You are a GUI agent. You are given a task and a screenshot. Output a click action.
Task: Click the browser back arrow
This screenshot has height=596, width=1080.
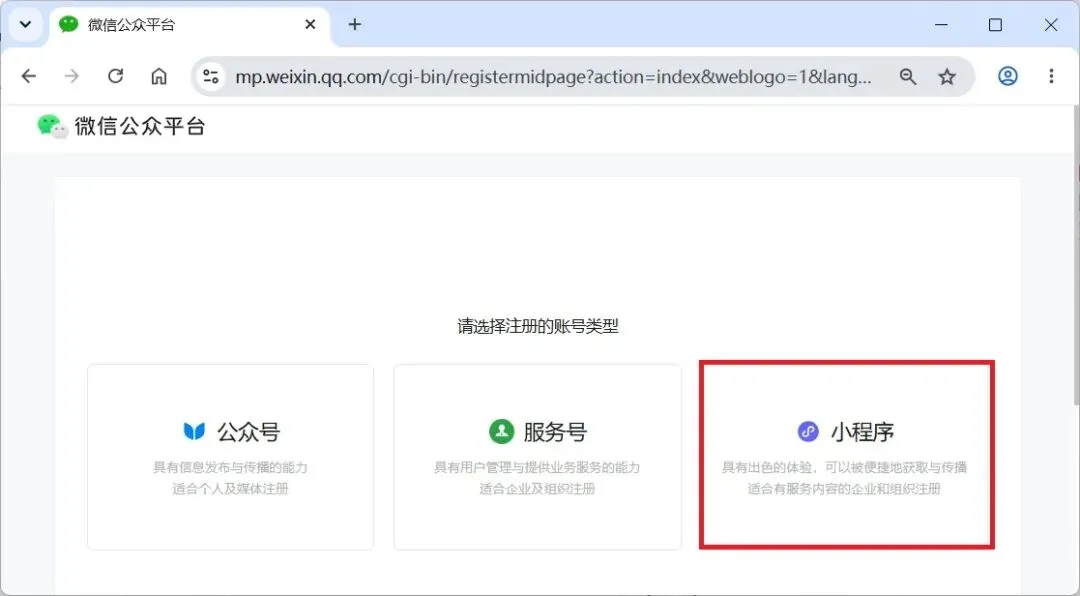coord(28,76)
